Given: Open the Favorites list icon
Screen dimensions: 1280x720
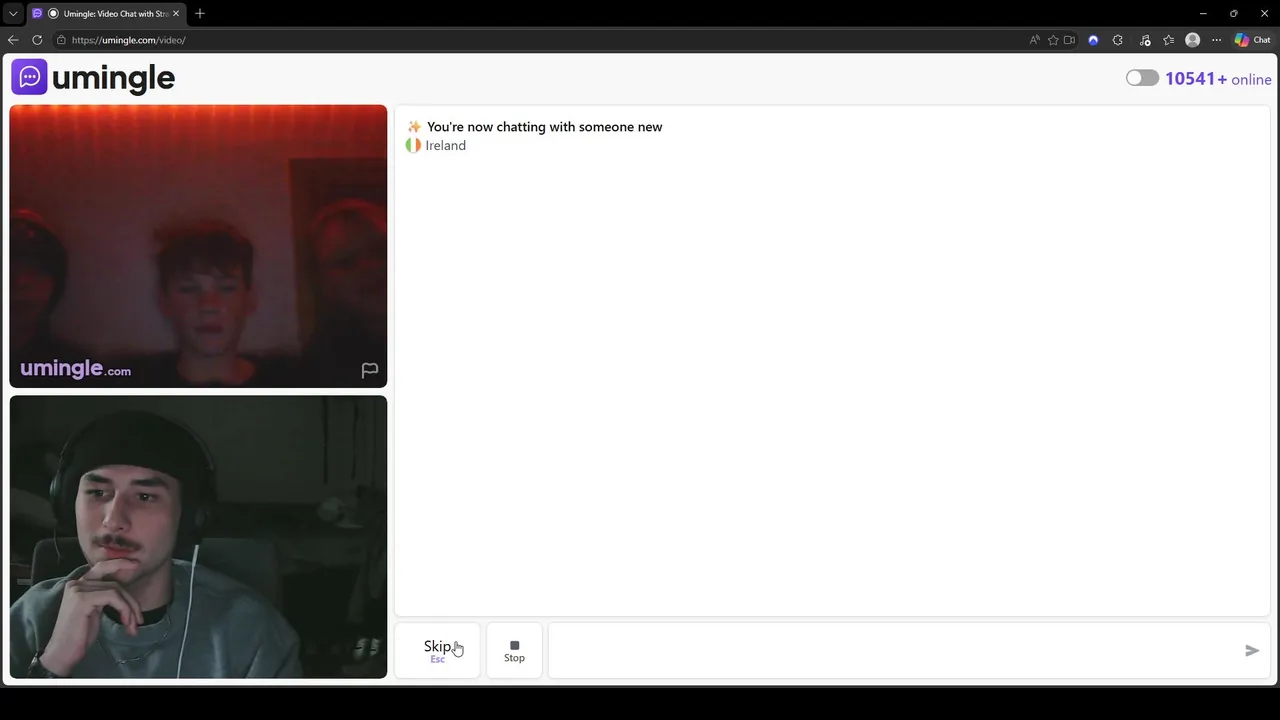Looking at the screenshot, I should (x=1168, y=40).
